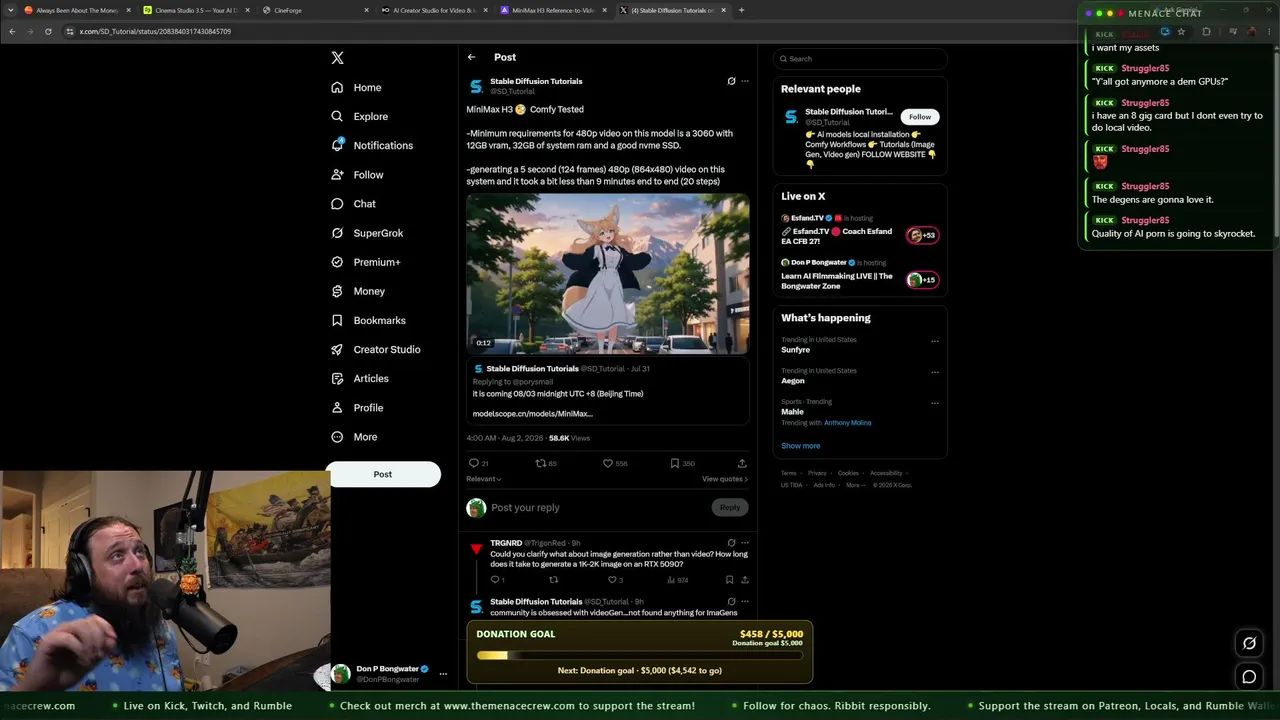Switch to the AI Creator Studio browser tab
Image resolution: width=1280 pixels, height=720 pixels.
coord(432,10)
